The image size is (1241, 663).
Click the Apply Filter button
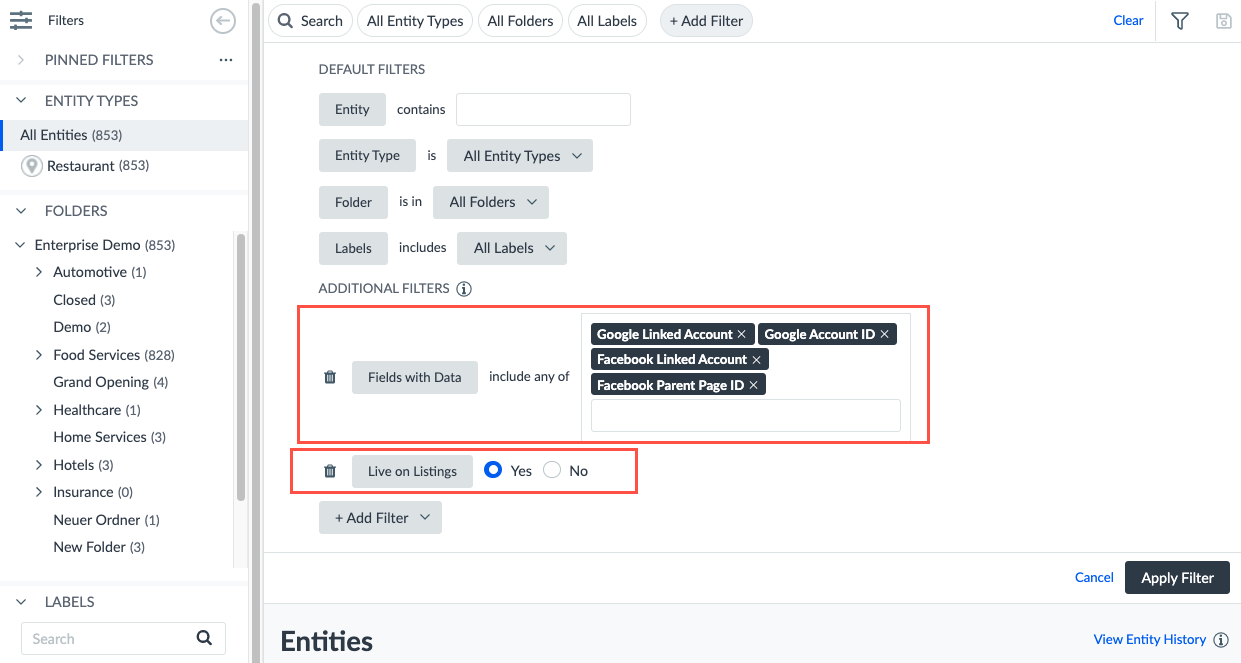click(1177, 577)
